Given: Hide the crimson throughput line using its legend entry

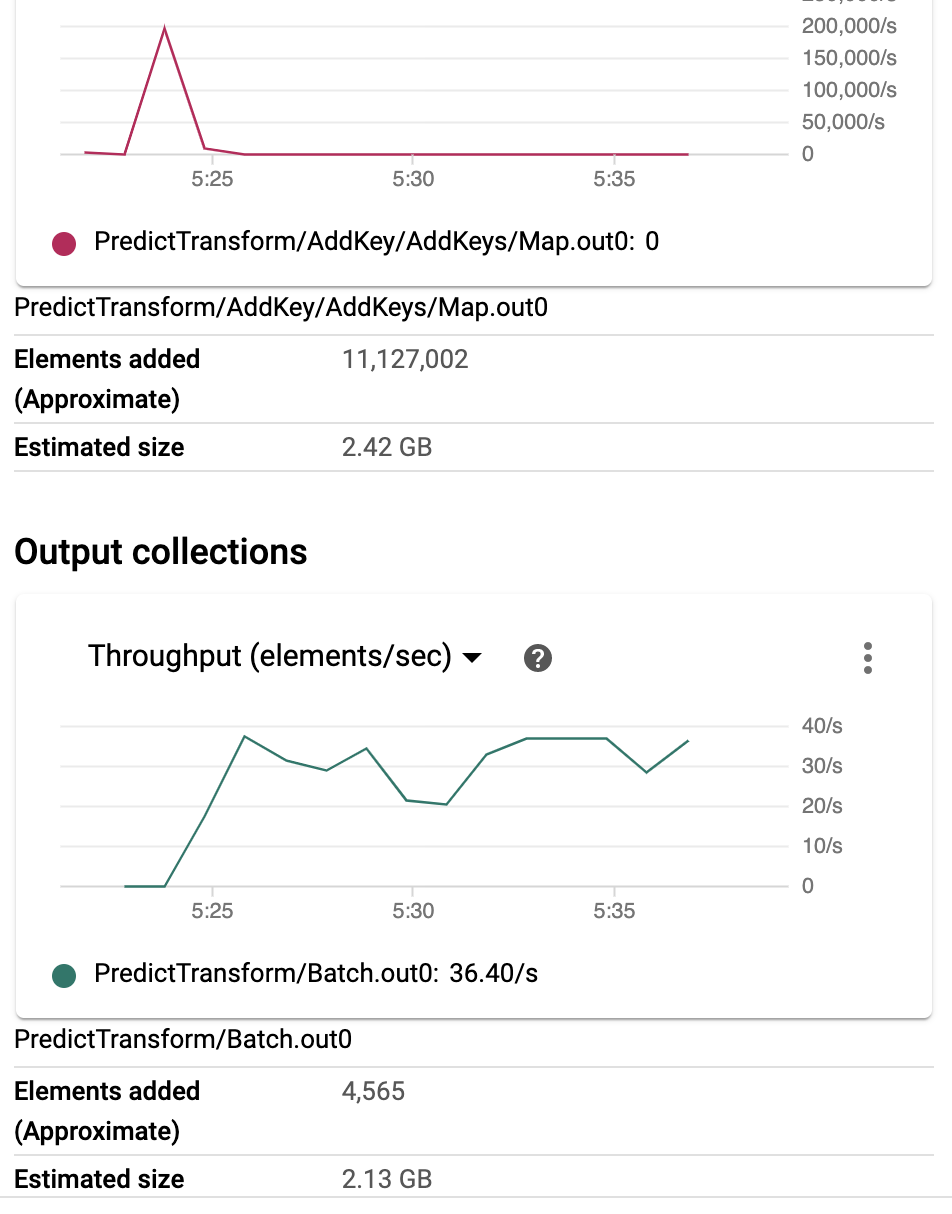Looking at the screenshot, I should (64, 243).
